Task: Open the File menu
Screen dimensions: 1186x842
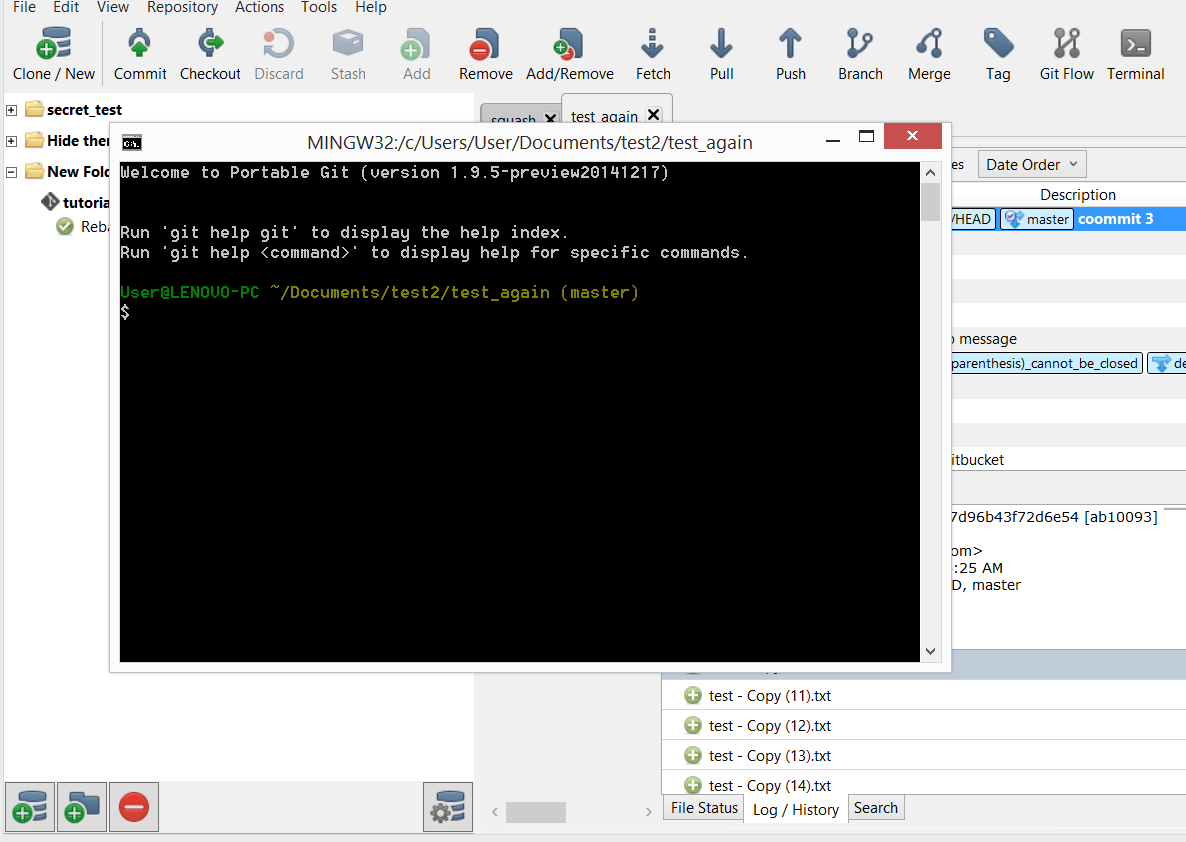Action: [x=24, y=7]
